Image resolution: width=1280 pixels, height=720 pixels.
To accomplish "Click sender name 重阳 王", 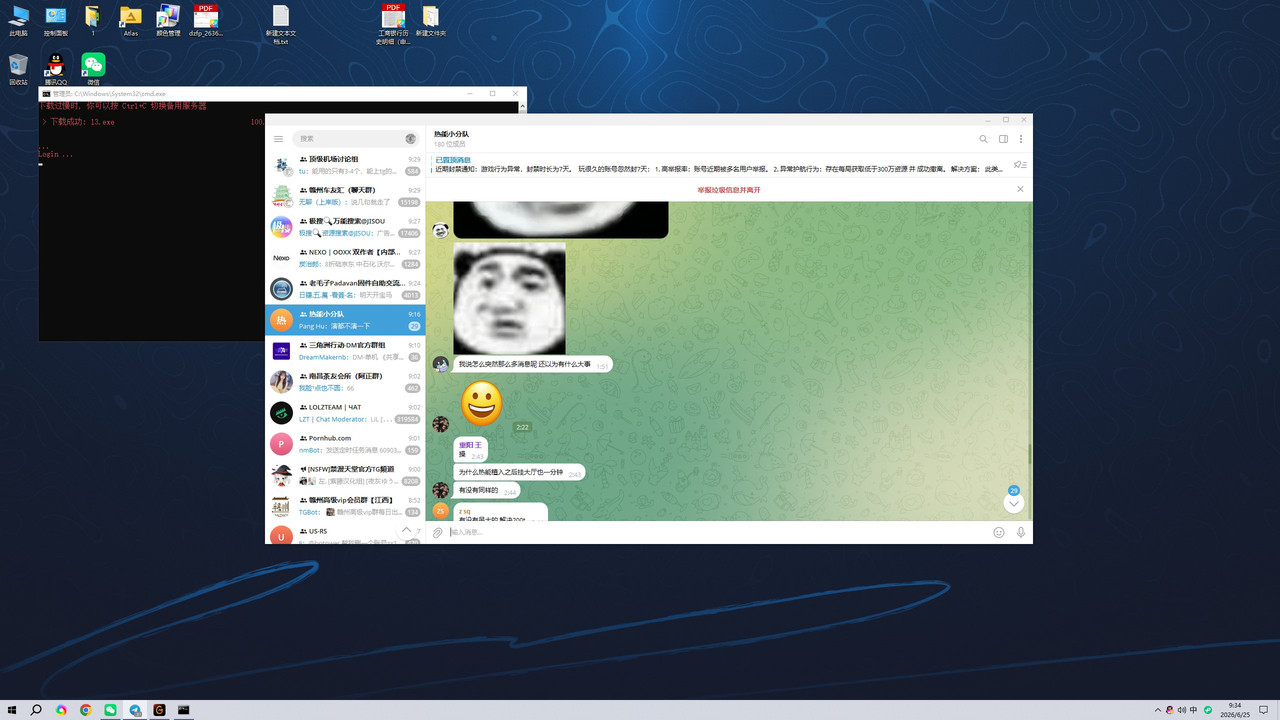I will point(470,445).
